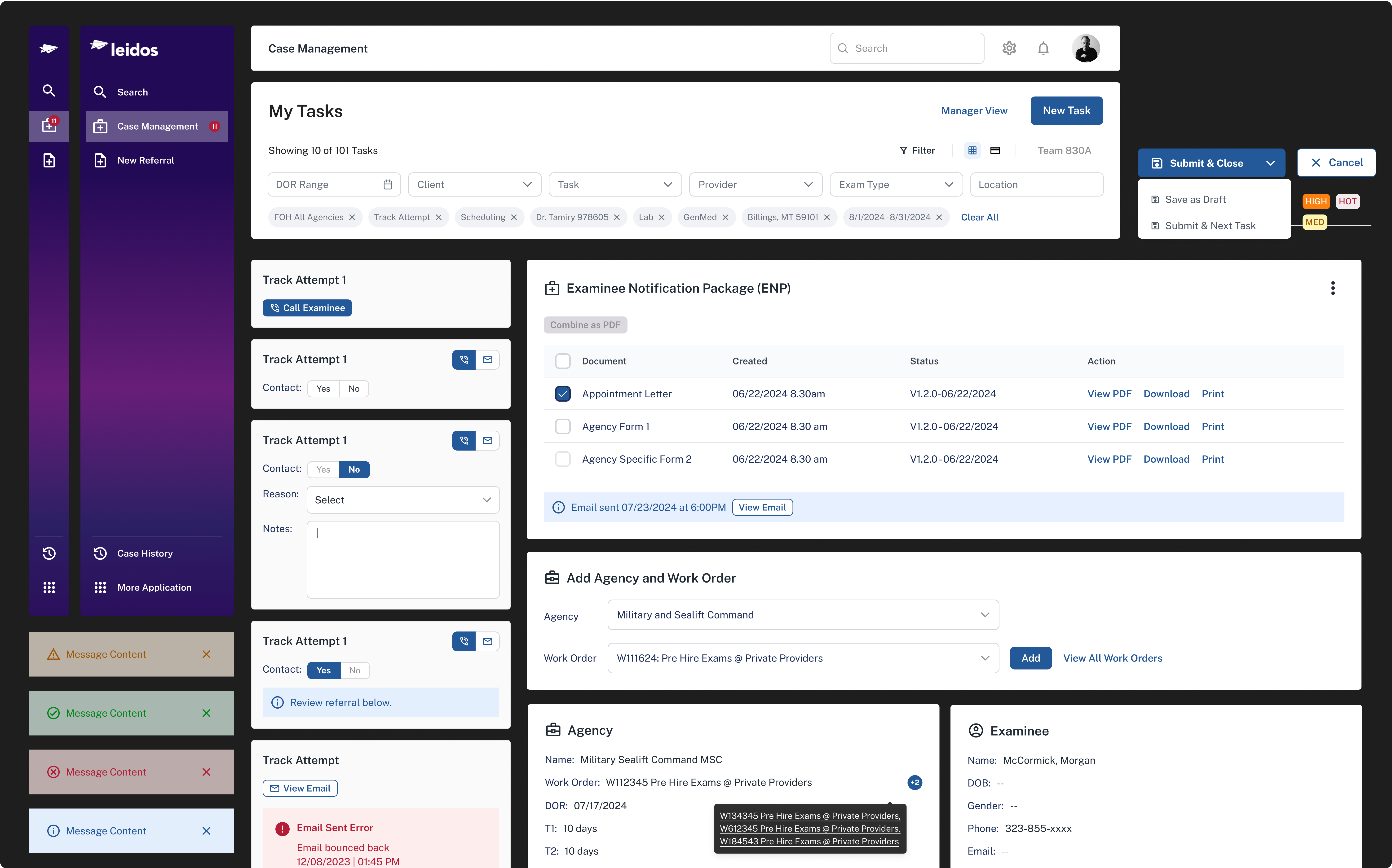Click Add work order button

pos(1030,658)
